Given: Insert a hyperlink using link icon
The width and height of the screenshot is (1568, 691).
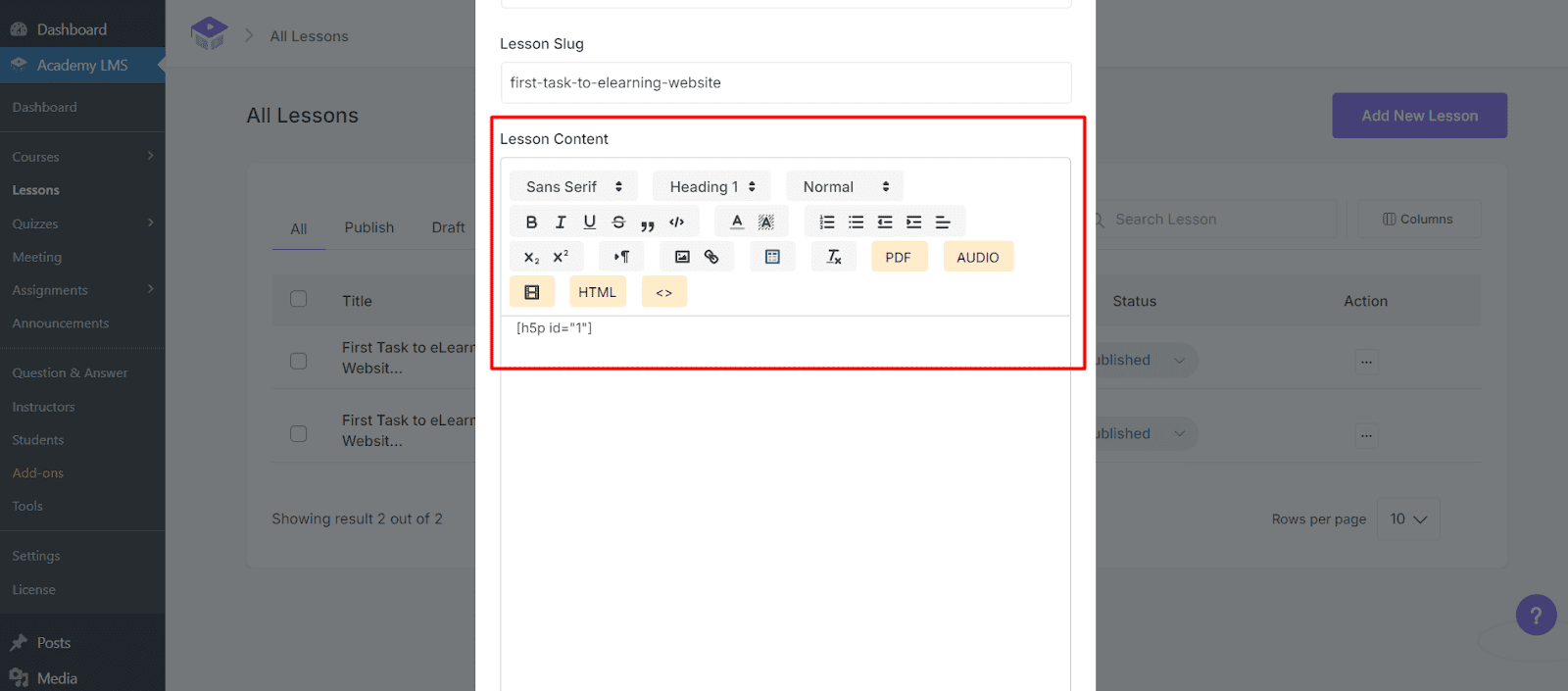Looking at the screenshot, I should click(x=711, y=257).
